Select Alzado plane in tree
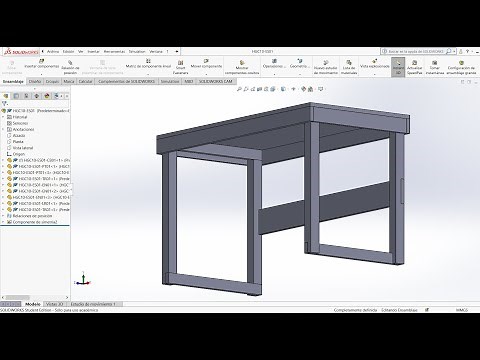Viewport: 480px width, 360px height. [x=19, y=136]
